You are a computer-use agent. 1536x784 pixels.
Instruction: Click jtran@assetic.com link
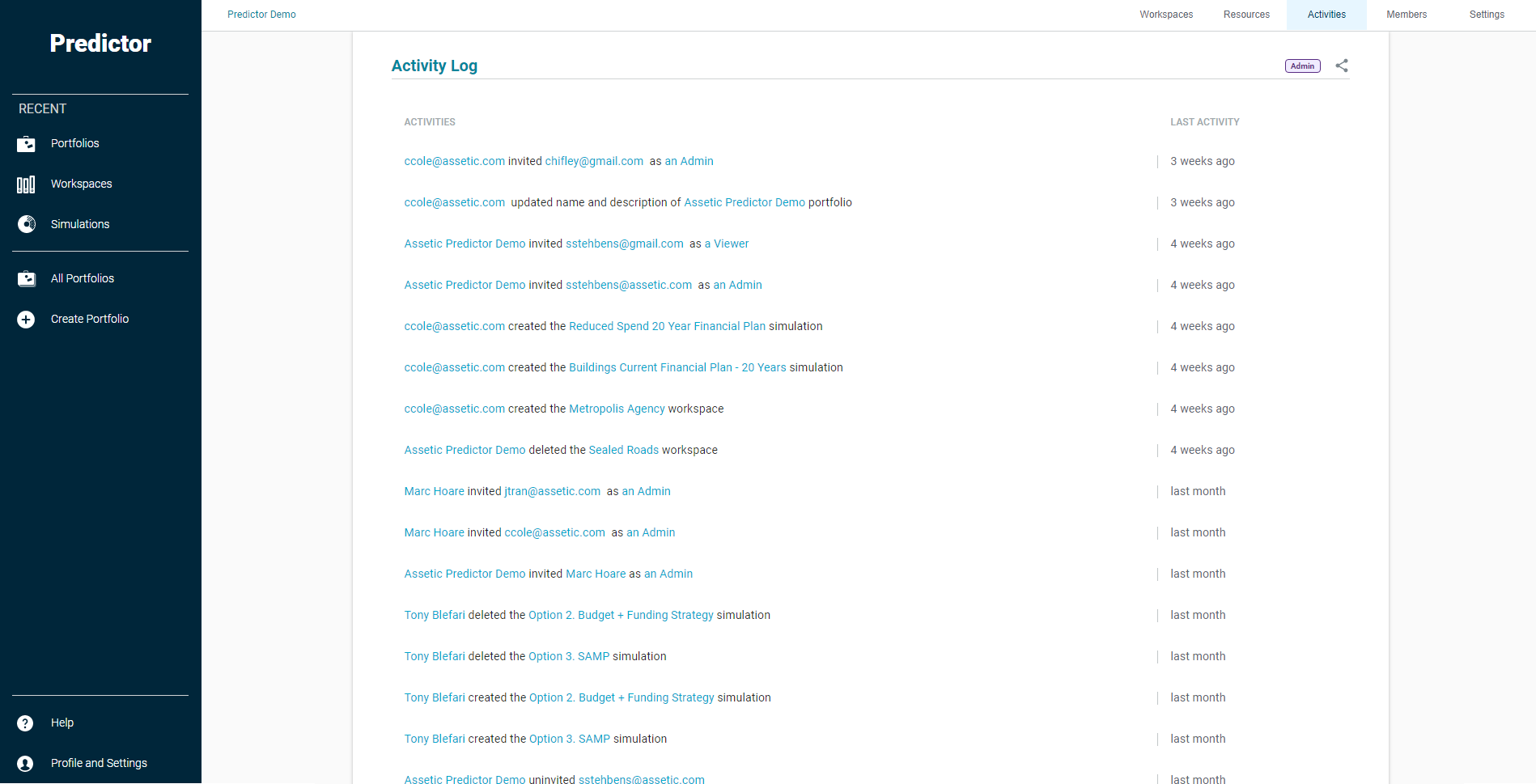(553, 491)
